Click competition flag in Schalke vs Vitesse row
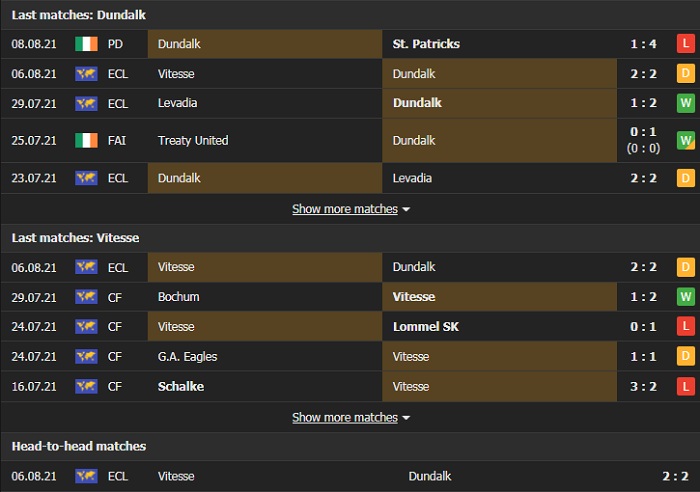The height and width of the screenshot is (492, 700). tap(86, 387)
